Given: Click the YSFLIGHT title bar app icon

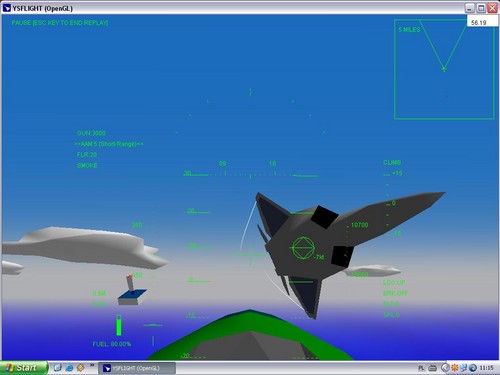Looking at the screenshot, I should pos(6,8).
